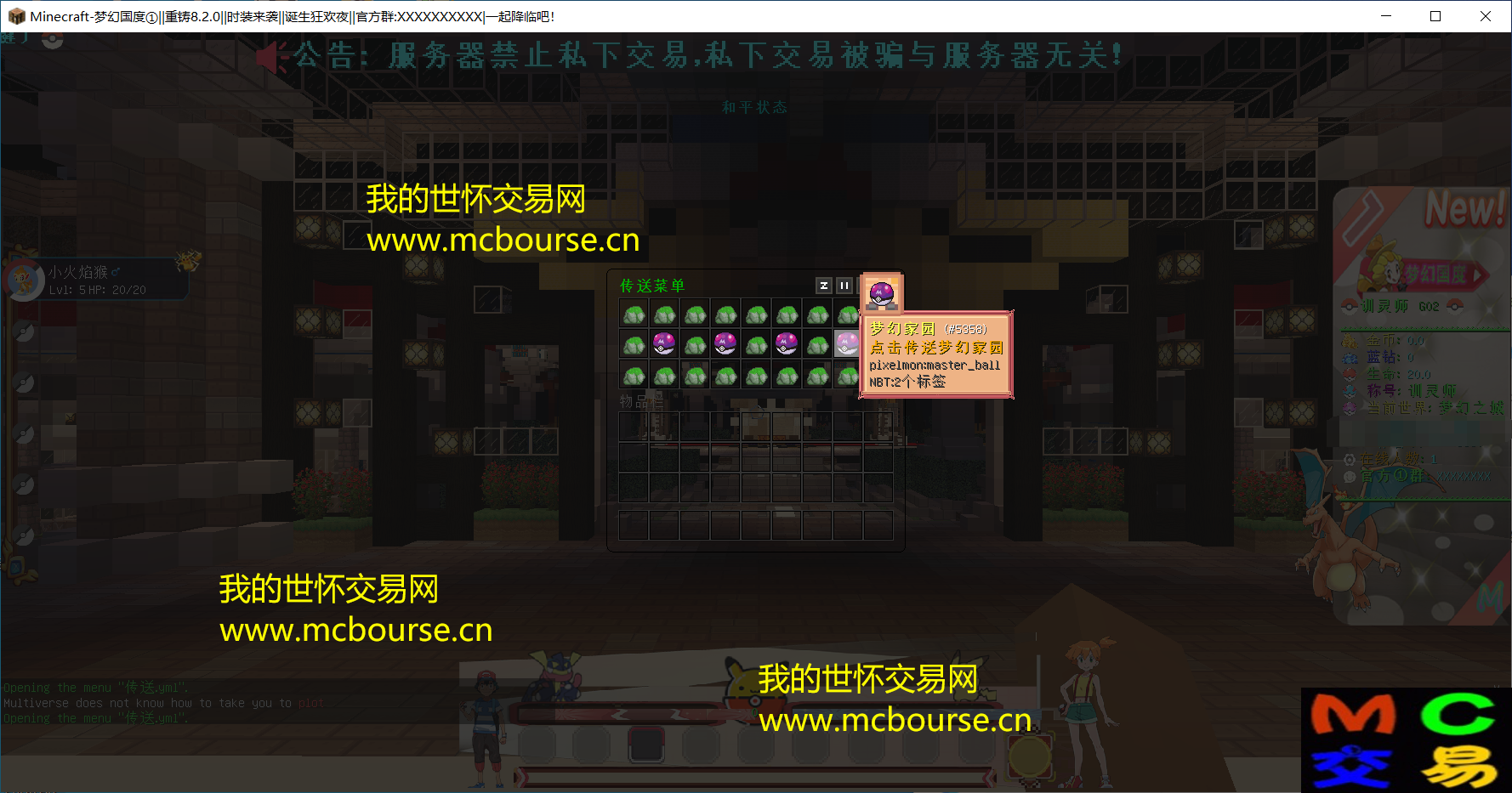The height and width of the screenshot is (793, 1512).
Task: Click the yellow round button right of the hotbar
Action: click(1030, 756)
